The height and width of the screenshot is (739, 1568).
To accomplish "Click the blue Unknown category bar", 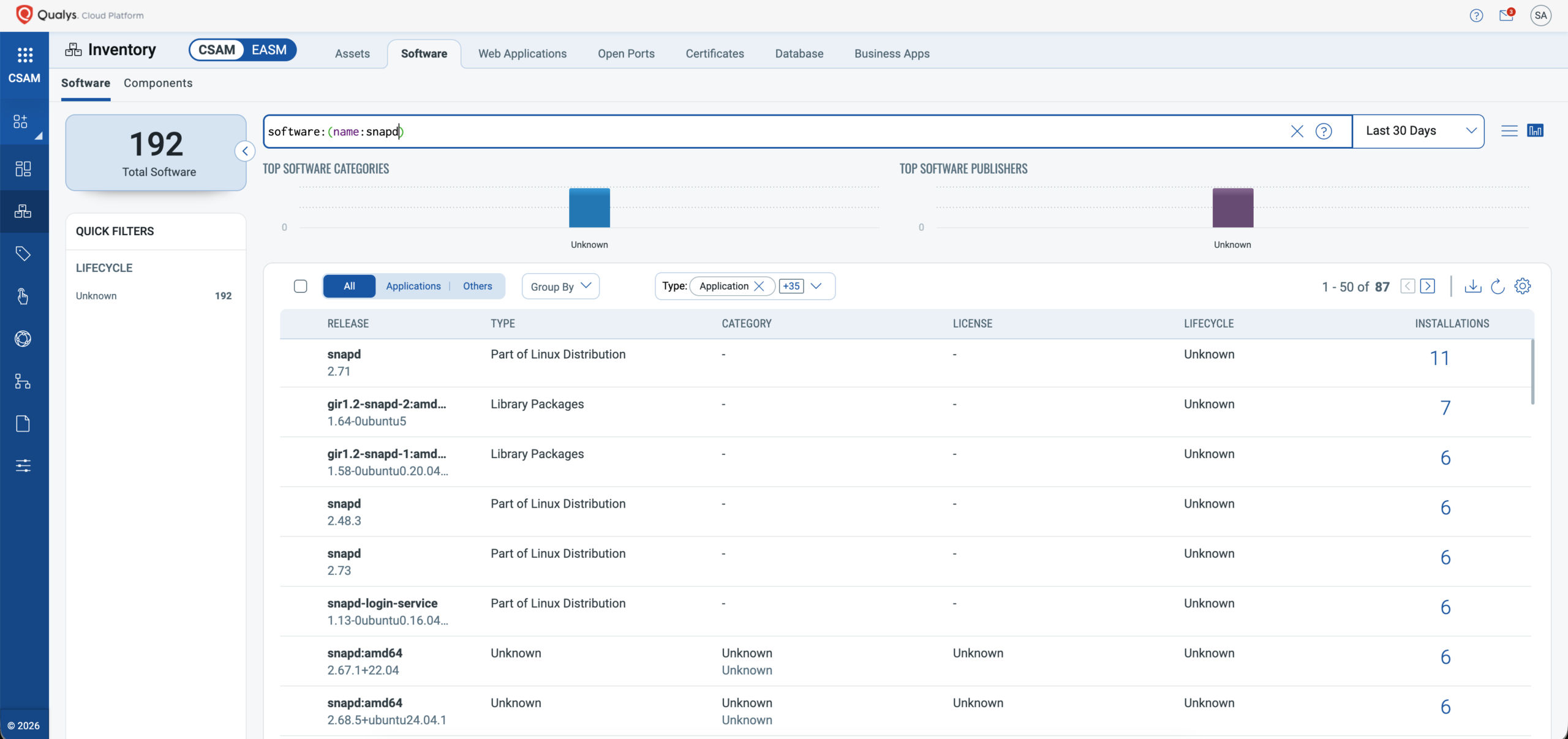I will (x=589, y=208).
